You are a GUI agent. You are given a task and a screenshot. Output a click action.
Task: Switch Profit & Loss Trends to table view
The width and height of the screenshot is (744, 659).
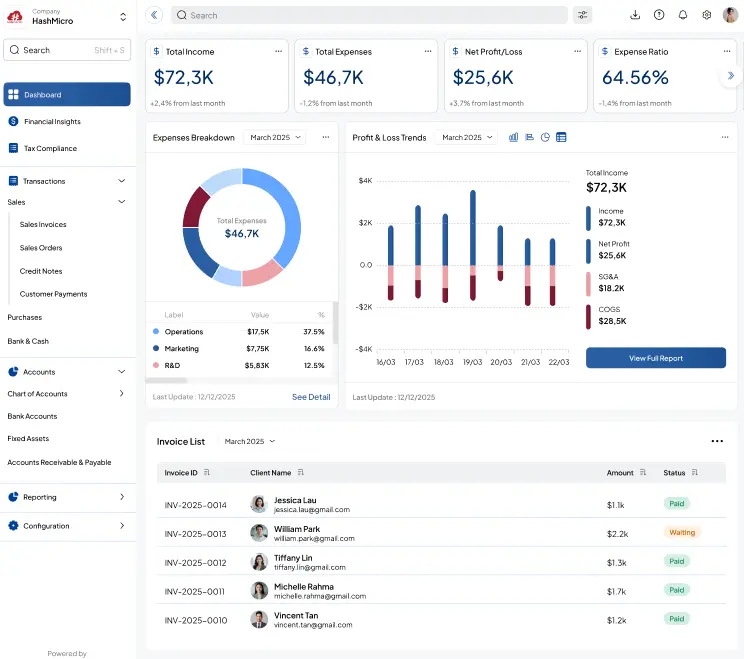pyautogui.click(x=561, y=138)
